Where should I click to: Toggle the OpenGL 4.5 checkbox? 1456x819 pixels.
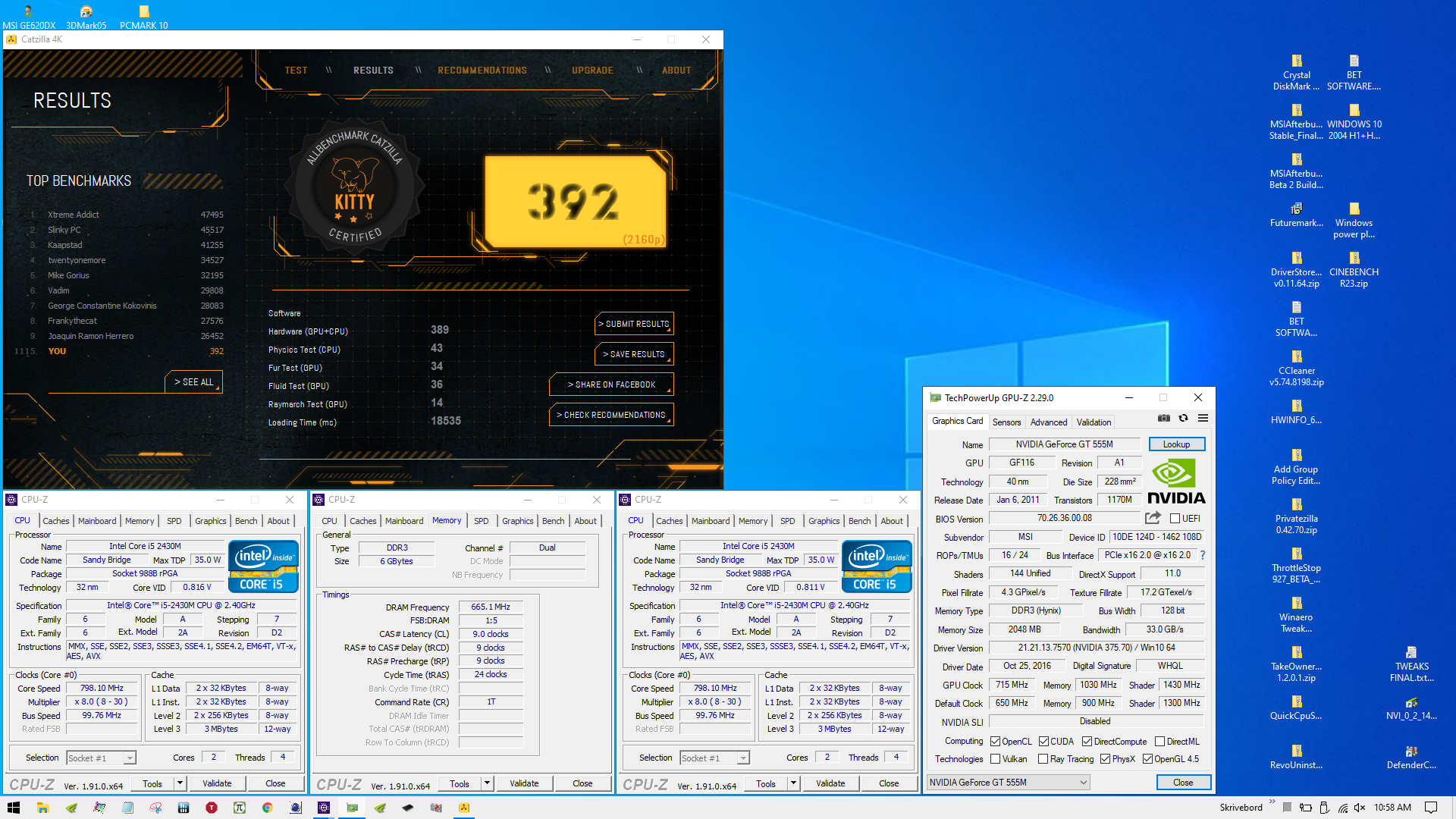pos(1147,759)
